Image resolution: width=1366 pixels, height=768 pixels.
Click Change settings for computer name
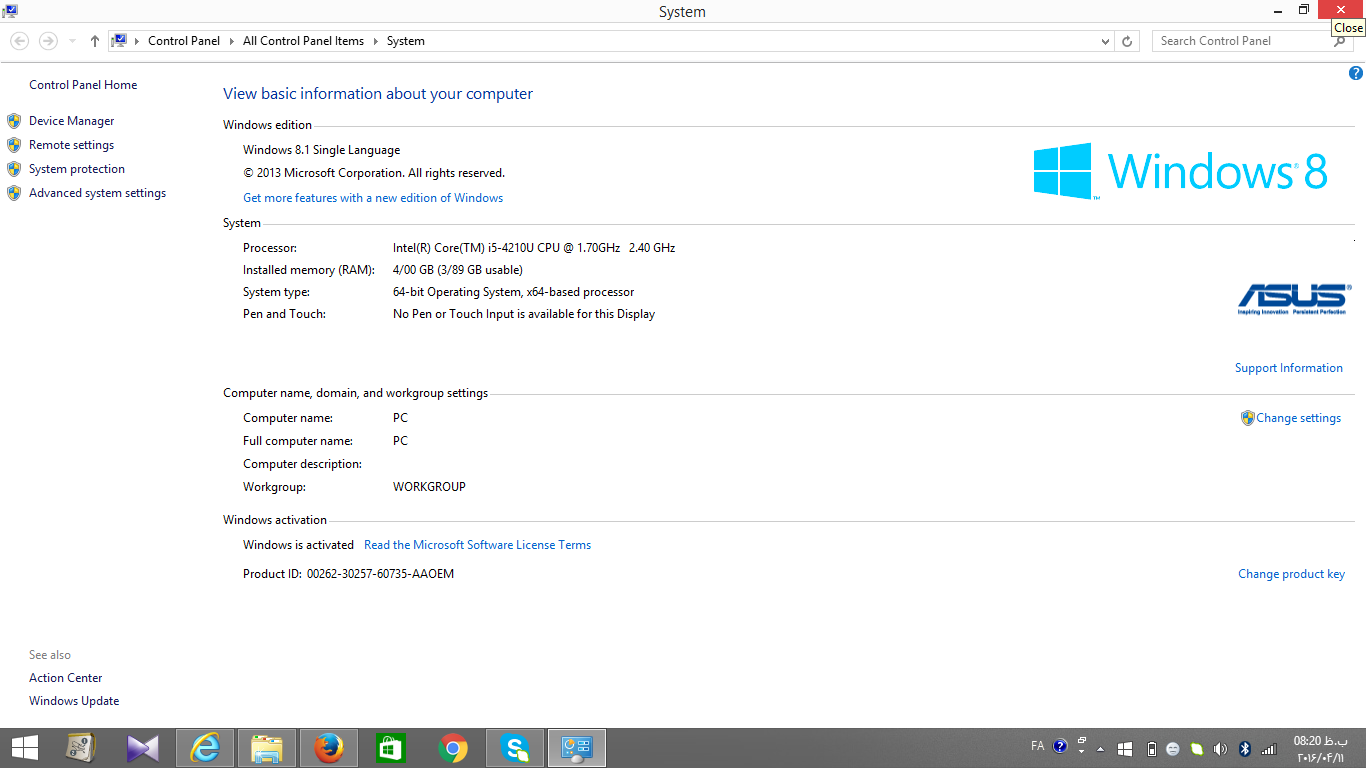1298,418
